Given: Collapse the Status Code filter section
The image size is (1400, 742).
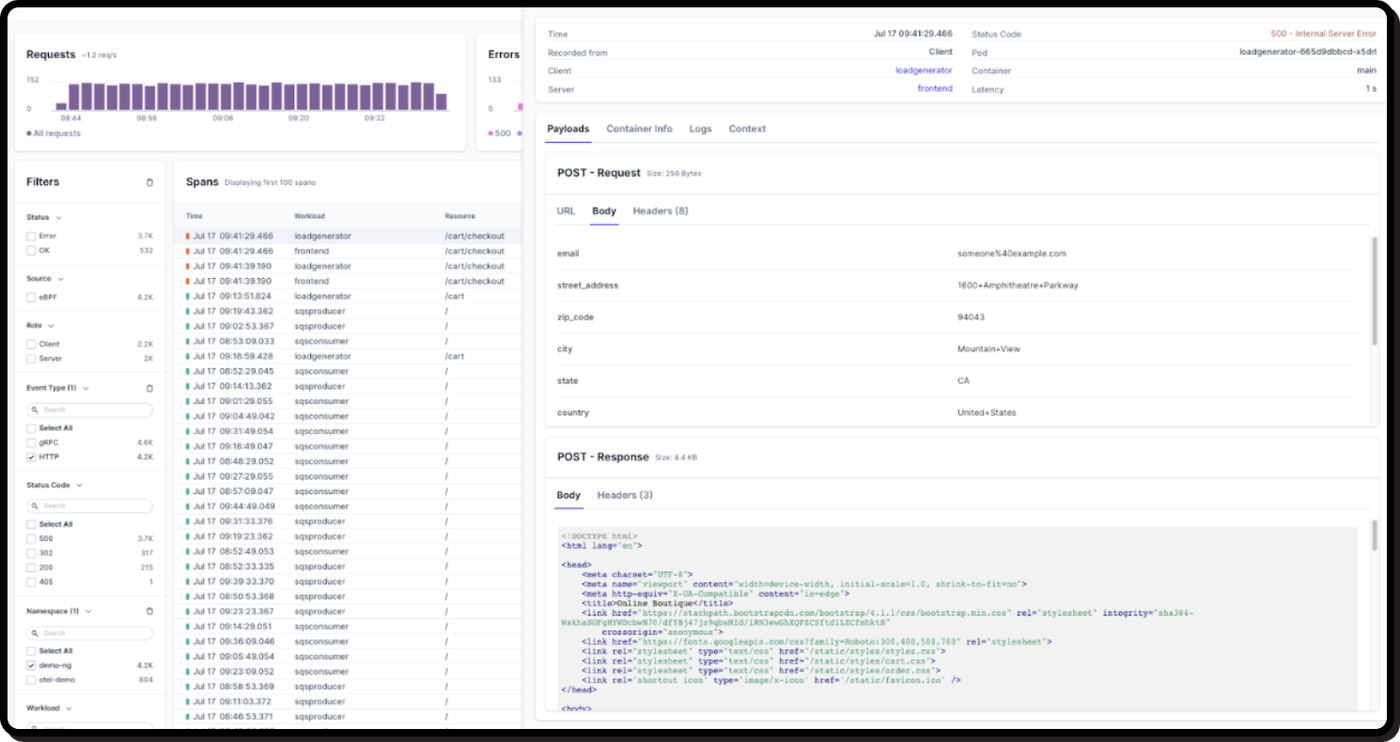Looking at the screenshot, I should coord(79,485).
